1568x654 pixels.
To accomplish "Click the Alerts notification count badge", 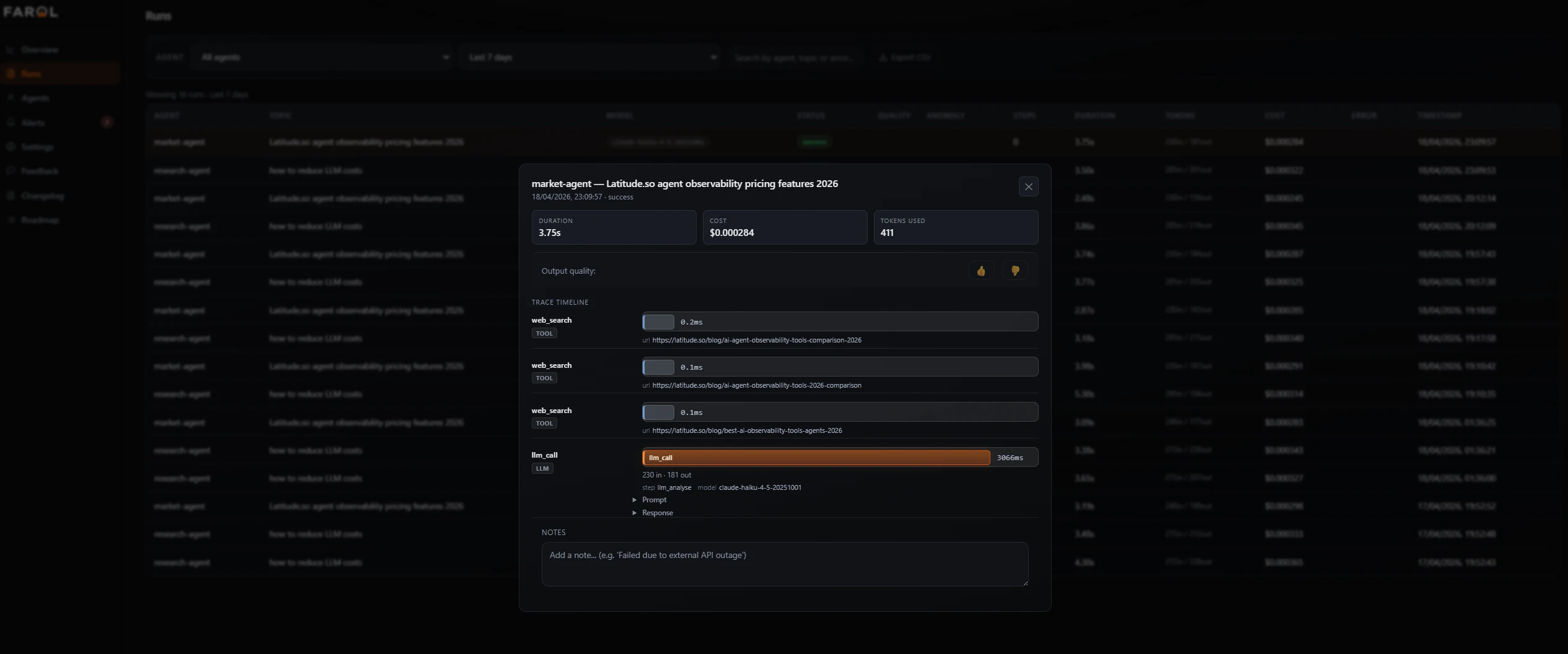I will coord(107,123).
